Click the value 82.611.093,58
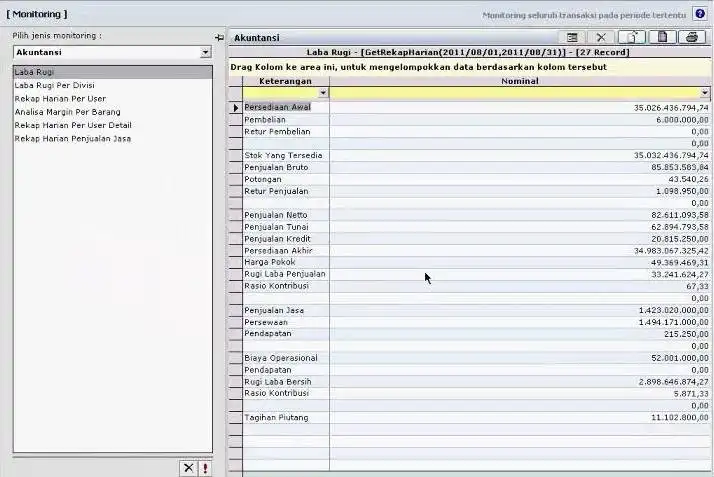Image resolution: width=714 pixels, height=477 pixels. pyautogui.click(x=680, y=215)
